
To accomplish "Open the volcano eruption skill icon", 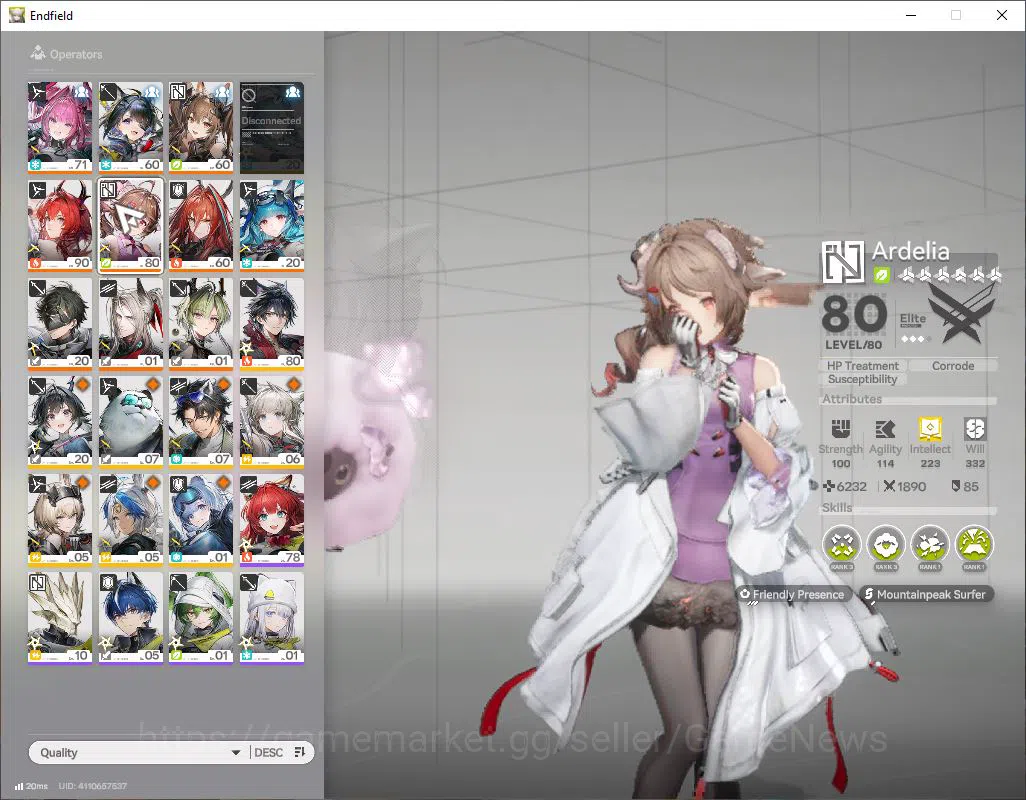I will coord(974,544).
